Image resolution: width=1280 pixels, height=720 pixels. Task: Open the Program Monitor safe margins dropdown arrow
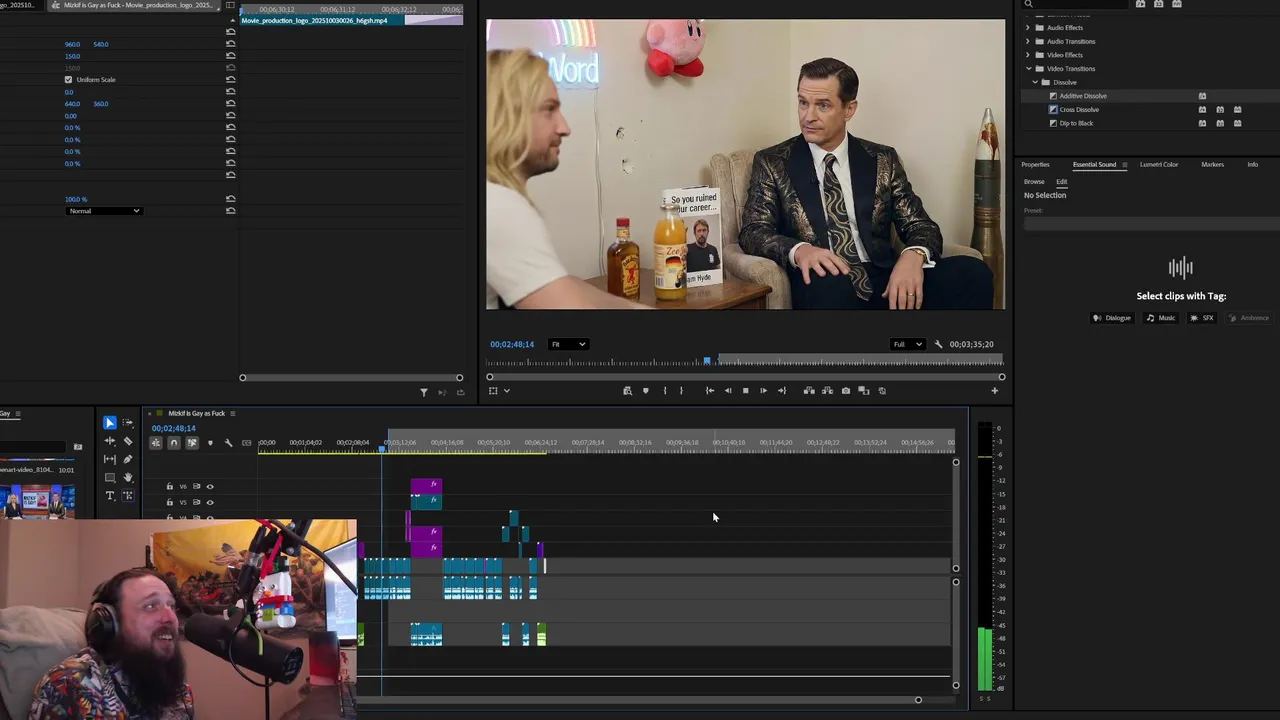click(x=507, y=391)
